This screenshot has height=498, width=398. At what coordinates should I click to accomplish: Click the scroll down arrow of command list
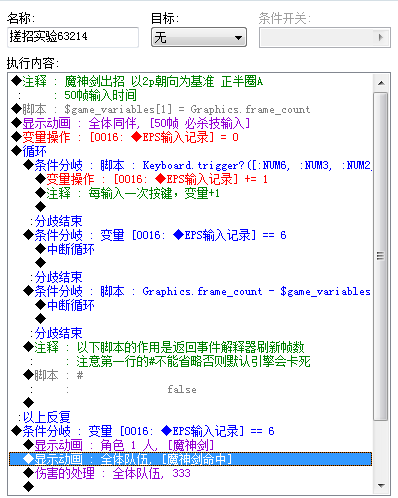point(382,485)
